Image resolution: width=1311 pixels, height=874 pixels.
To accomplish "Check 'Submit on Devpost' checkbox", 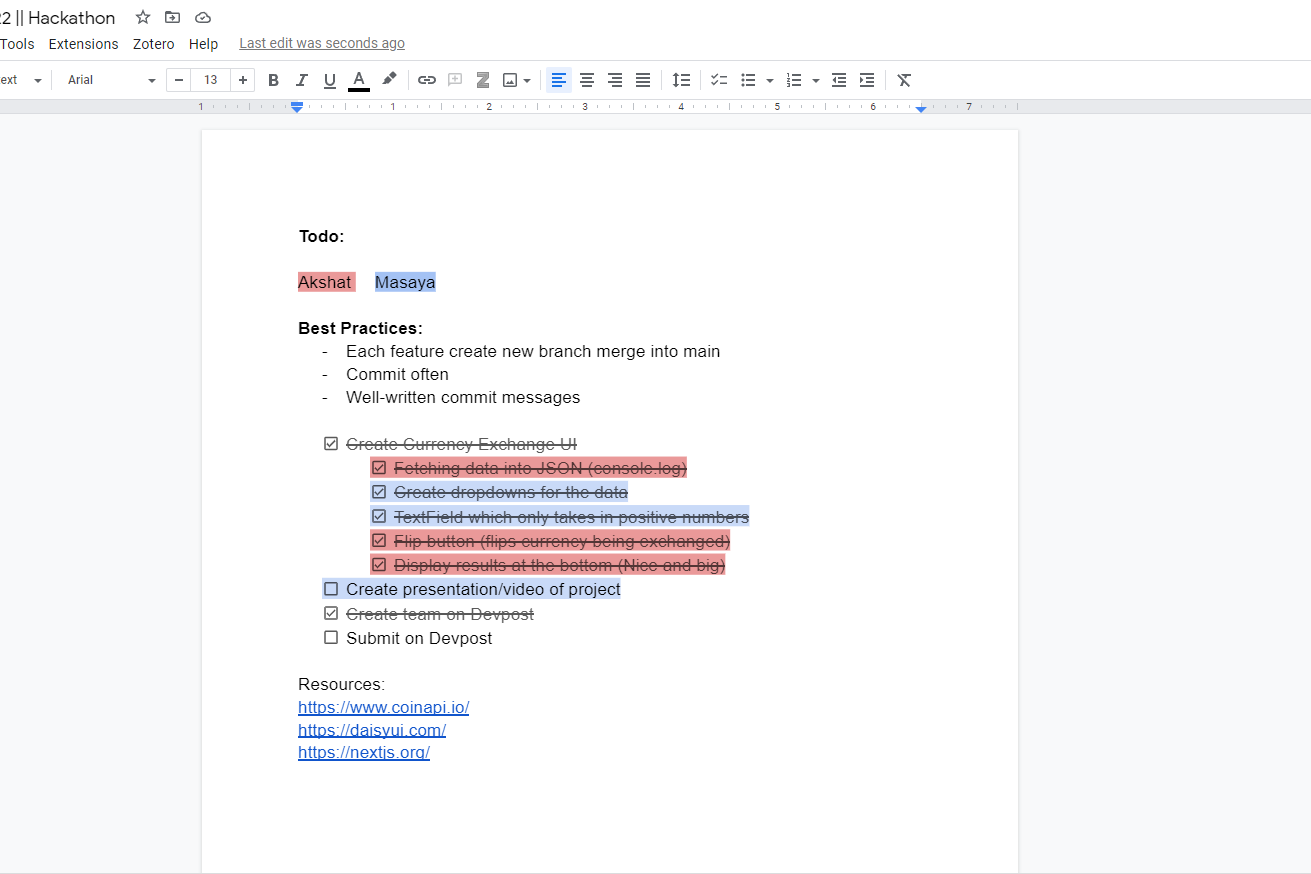I will 331,637.
